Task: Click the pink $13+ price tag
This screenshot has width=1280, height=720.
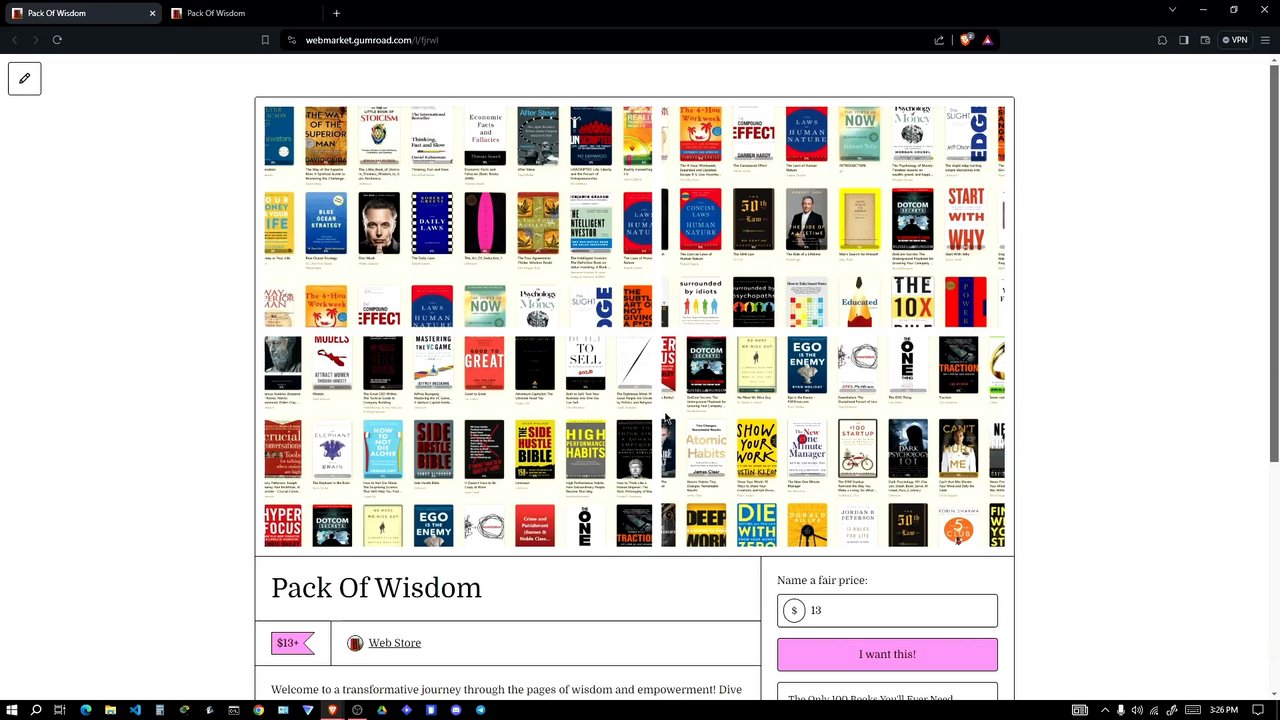Action: tap(292, 643)
